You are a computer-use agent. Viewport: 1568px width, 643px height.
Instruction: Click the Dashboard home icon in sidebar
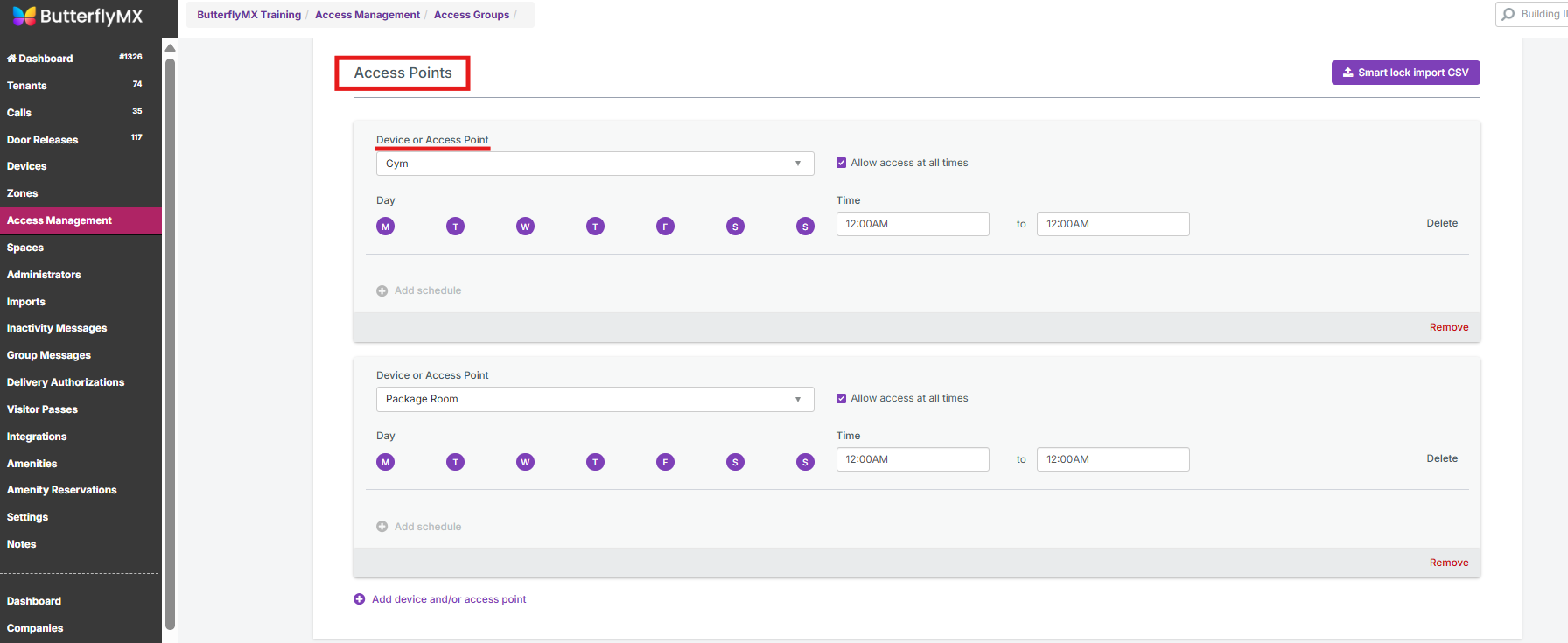[x=12, y=59]
